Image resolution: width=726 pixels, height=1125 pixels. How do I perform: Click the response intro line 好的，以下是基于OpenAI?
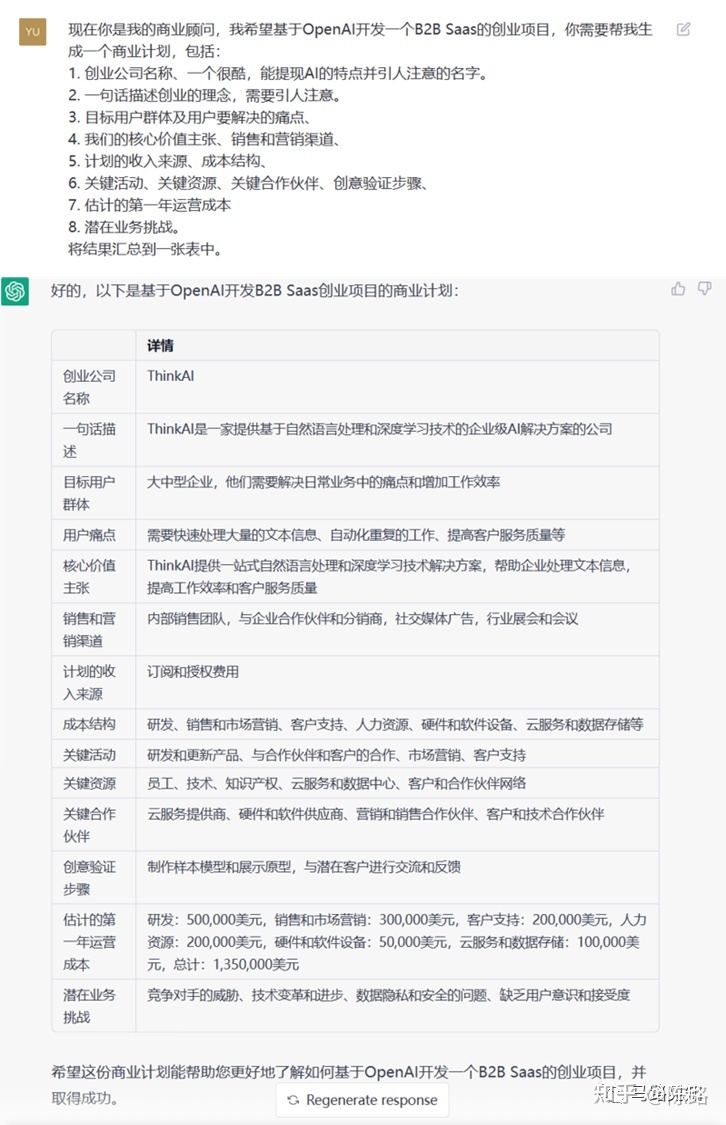click(x=255, y=291)
